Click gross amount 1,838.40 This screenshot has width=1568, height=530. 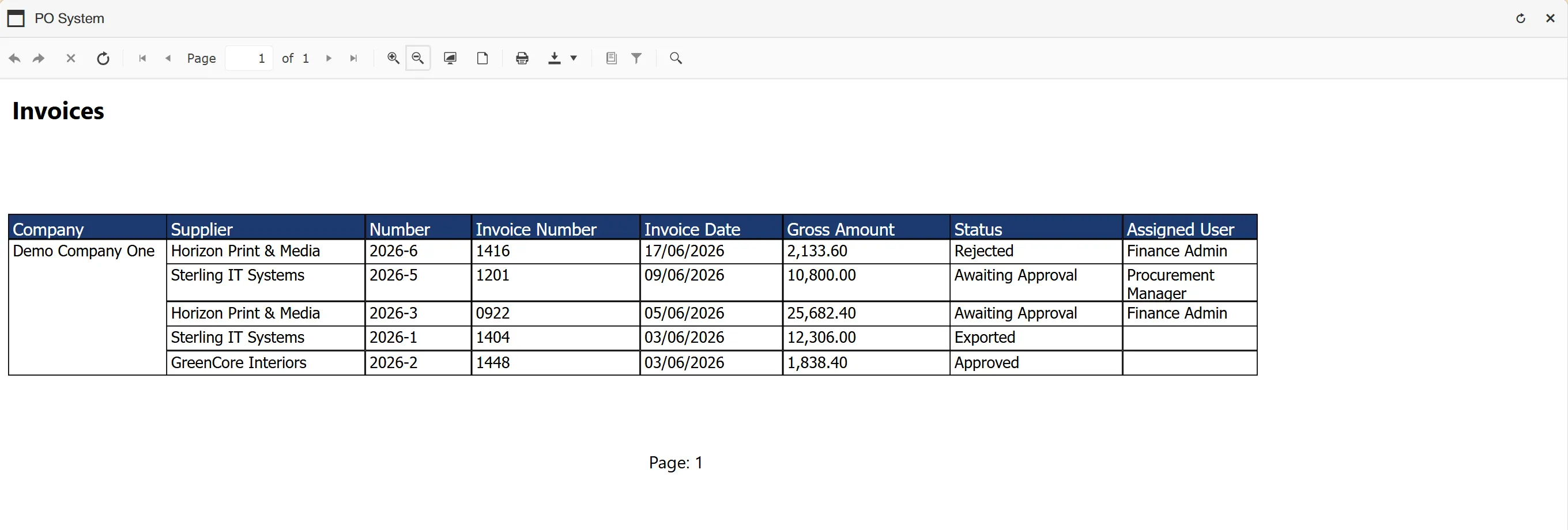866,363
